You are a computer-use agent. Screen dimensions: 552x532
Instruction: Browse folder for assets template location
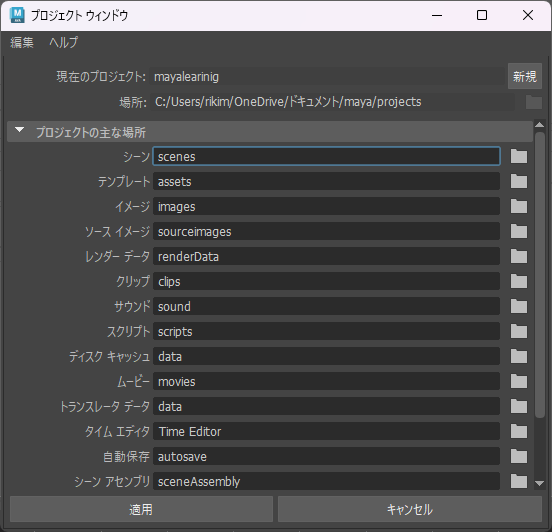(519, 181)
